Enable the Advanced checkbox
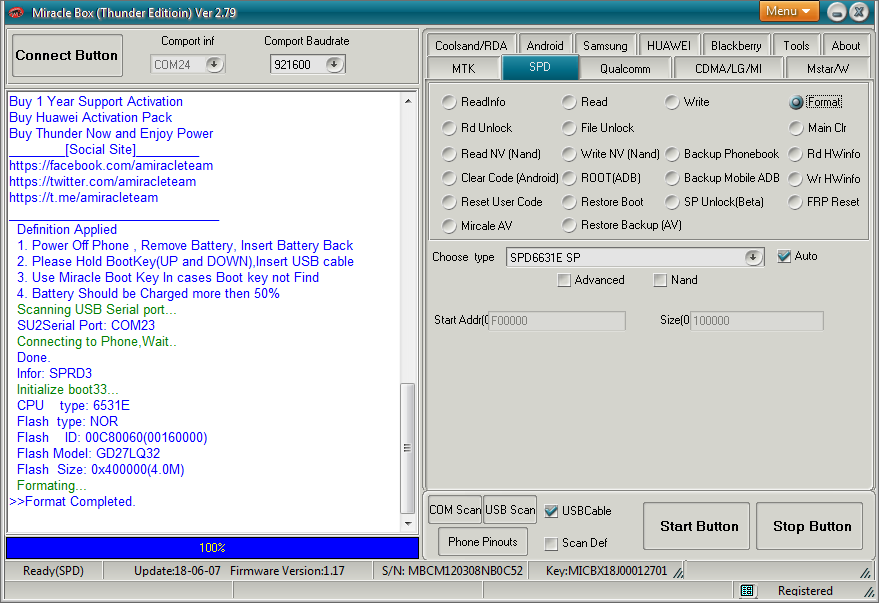Screen dimensions: 879x603 click(x=564, y=280)
